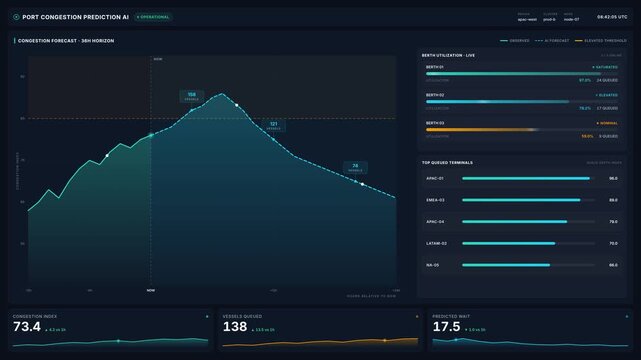641x360 pixels.
Task: Click the glowing NOW point on the chart
Action: (x=151, y=135)
